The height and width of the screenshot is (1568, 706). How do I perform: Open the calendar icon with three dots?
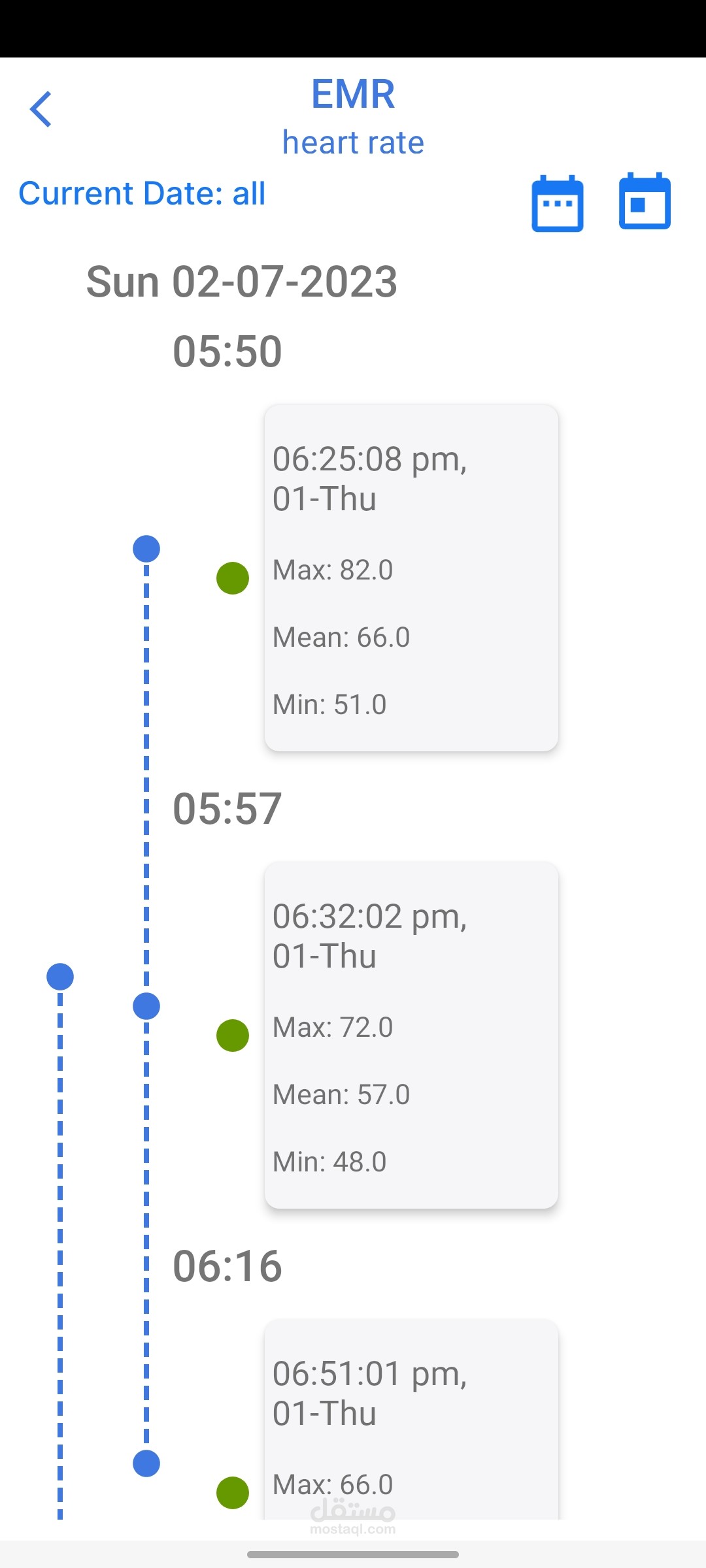click(x=557, y=203)
